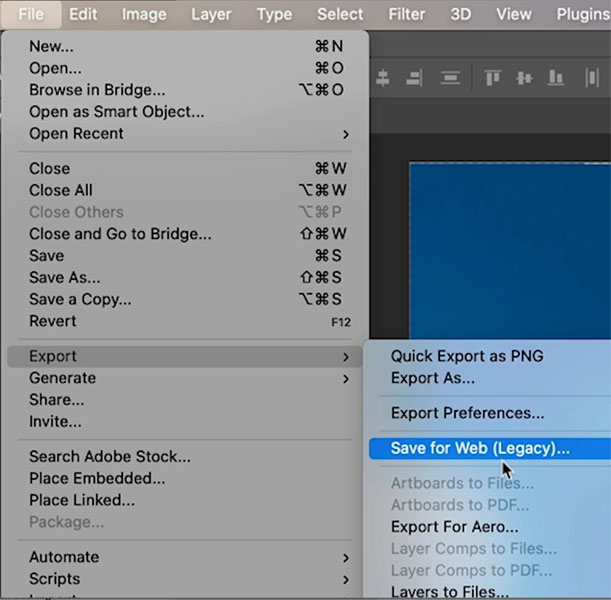
Task: Open the Layer menu
Action: pyautogui.click(x=211, y=14)
